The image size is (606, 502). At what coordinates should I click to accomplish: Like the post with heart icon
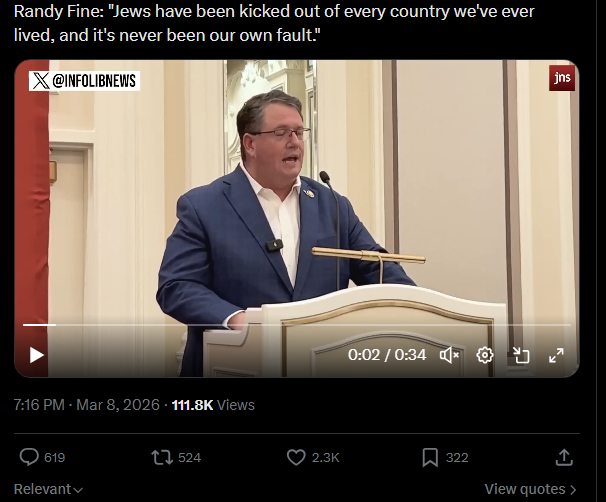(x=296, y=458)
